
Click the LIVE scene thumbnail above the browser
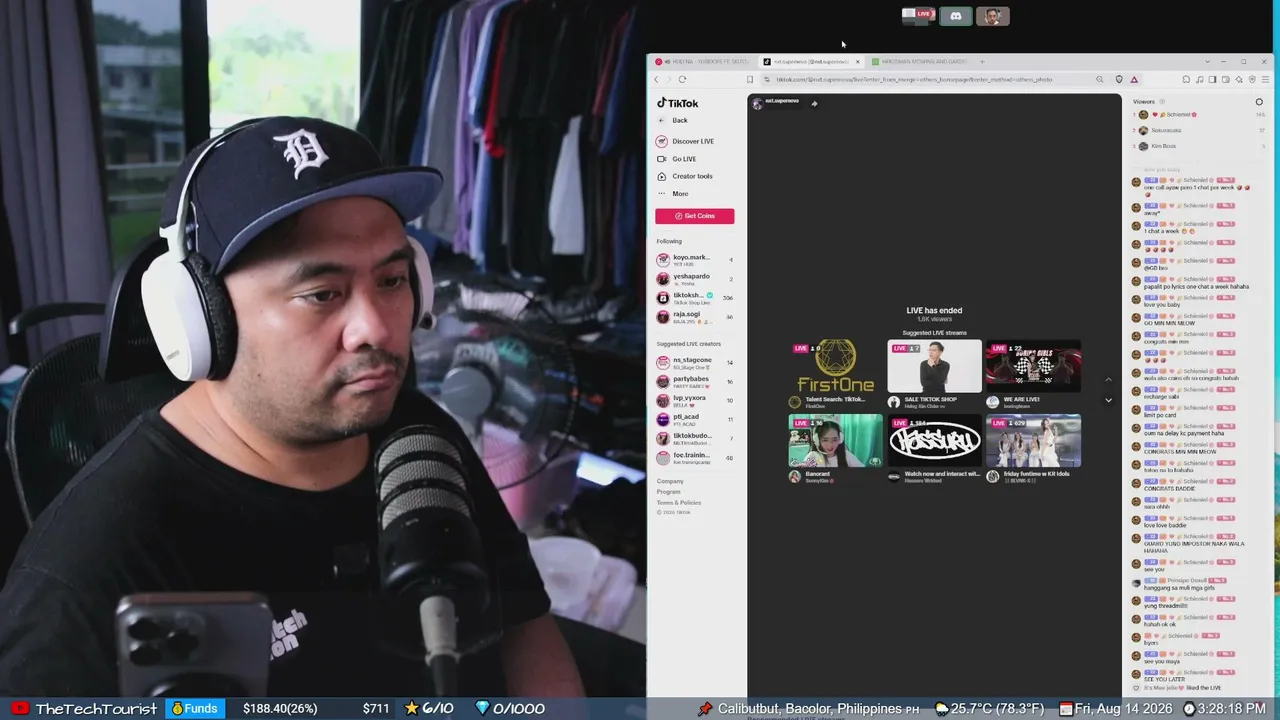tap(917, 15)
